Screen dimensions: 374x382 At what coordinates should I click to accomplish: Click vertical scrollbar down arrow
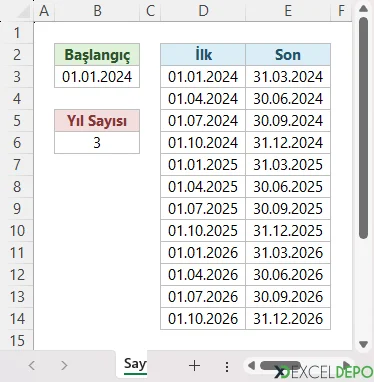tap(363, 344)
